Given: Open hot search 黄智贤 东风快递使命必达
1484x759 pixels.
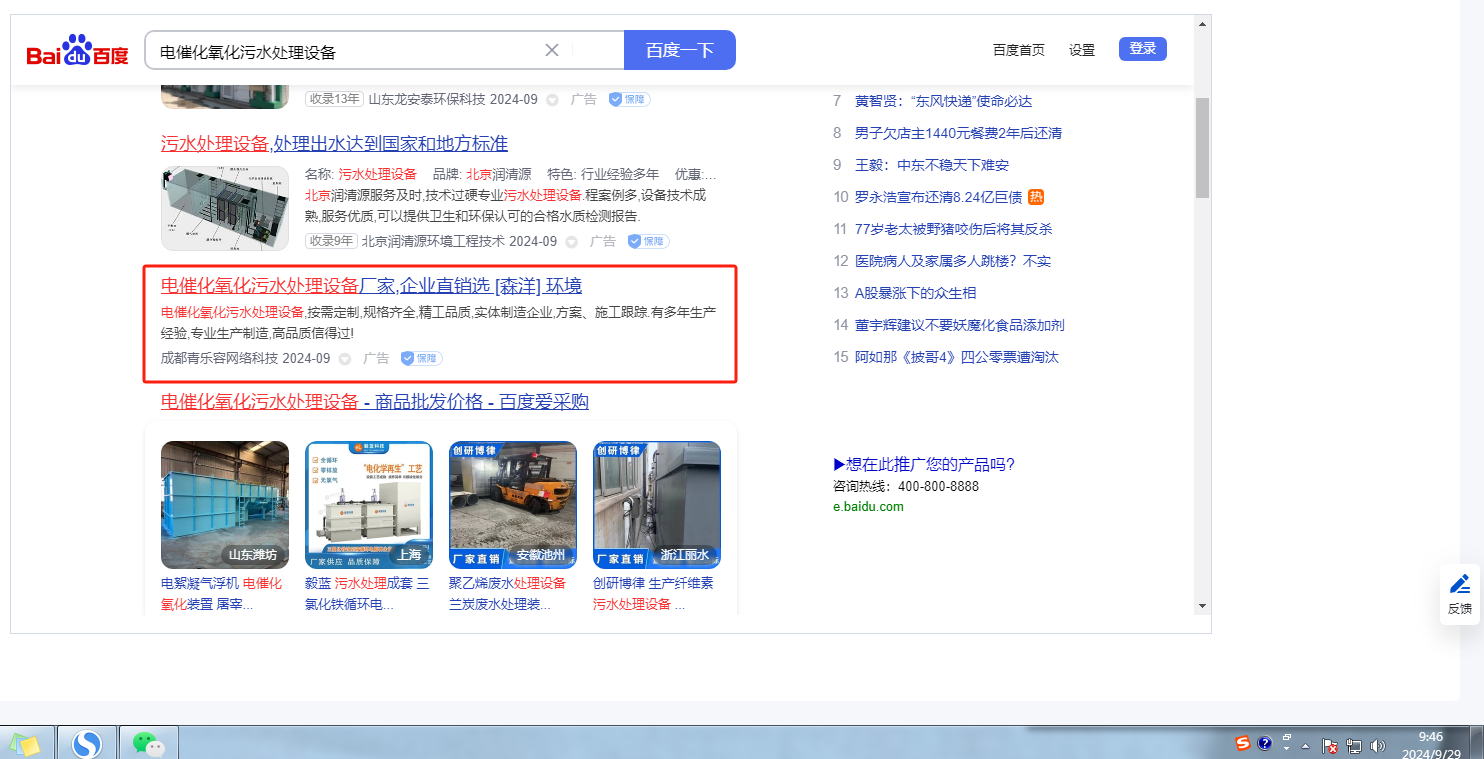Looking at the screenshot, I should (943, 101).
